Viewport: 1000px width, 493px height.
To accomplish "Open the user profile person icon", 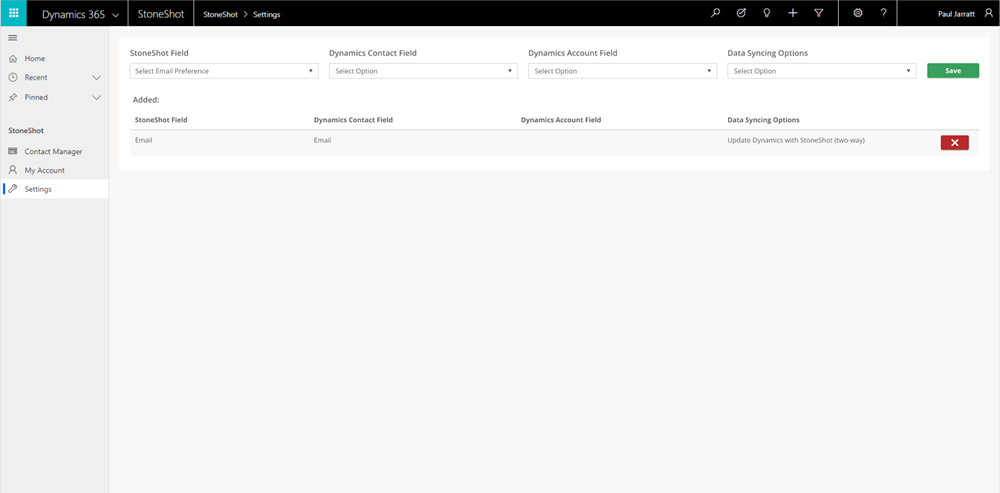I will 989,13.
